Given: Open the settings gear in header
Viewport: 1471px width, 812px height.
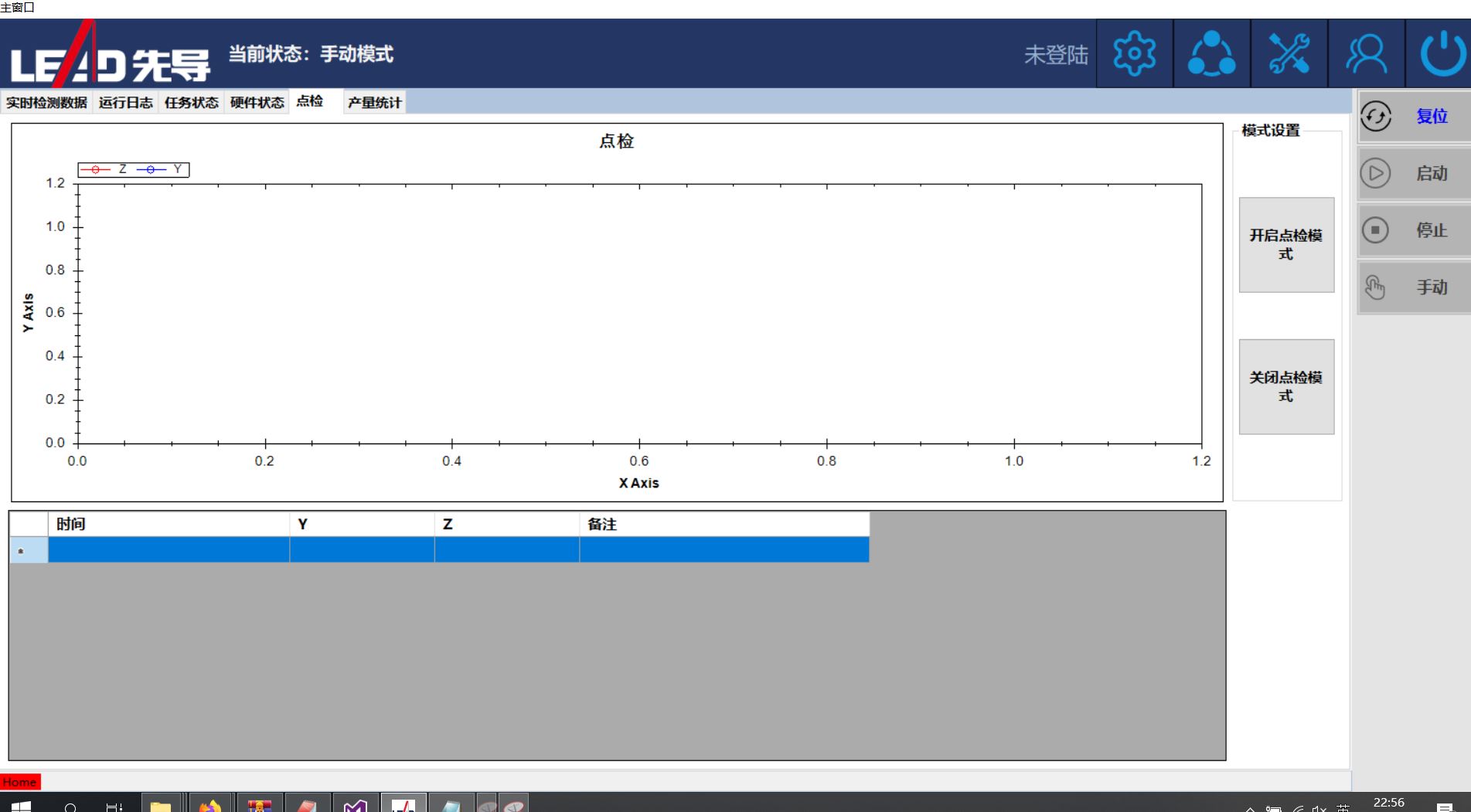Looking at the screenshot, I should tap(1134, 54).
